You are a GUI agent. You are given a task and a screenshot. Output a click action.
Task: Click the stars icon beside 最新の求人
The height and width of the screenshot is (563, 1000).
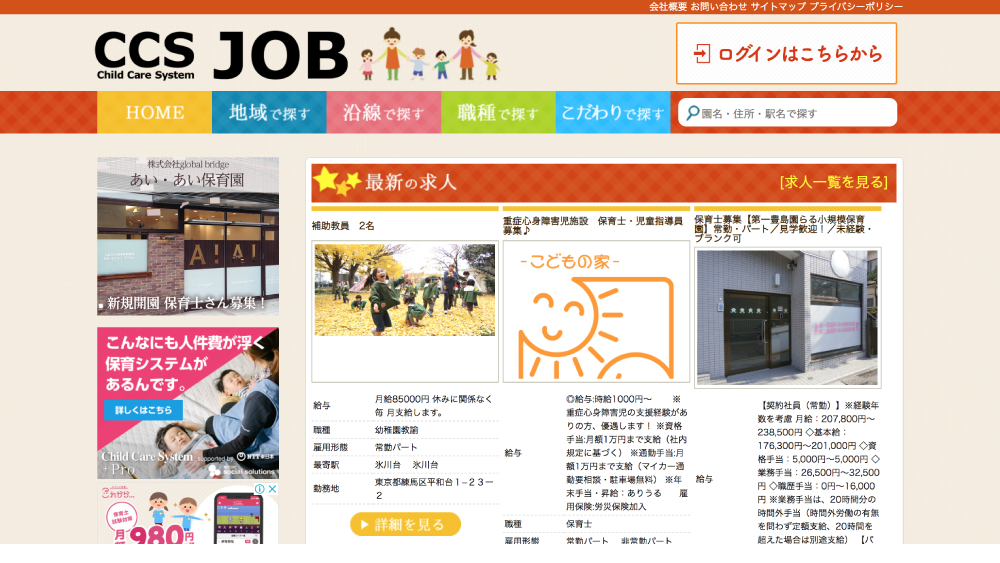pyautogui.click(x=336, y=181)
